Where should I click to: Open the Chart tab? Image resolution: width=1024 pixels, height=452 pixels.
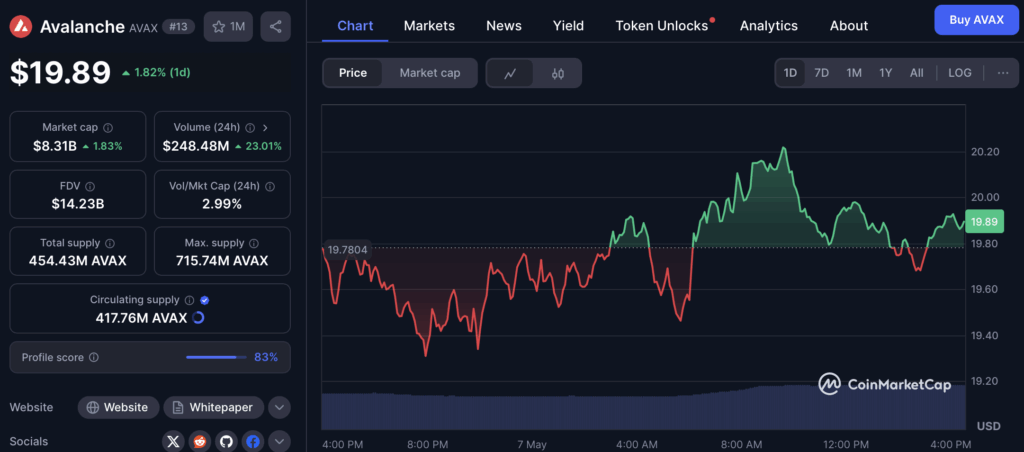(x=355, y=26)
